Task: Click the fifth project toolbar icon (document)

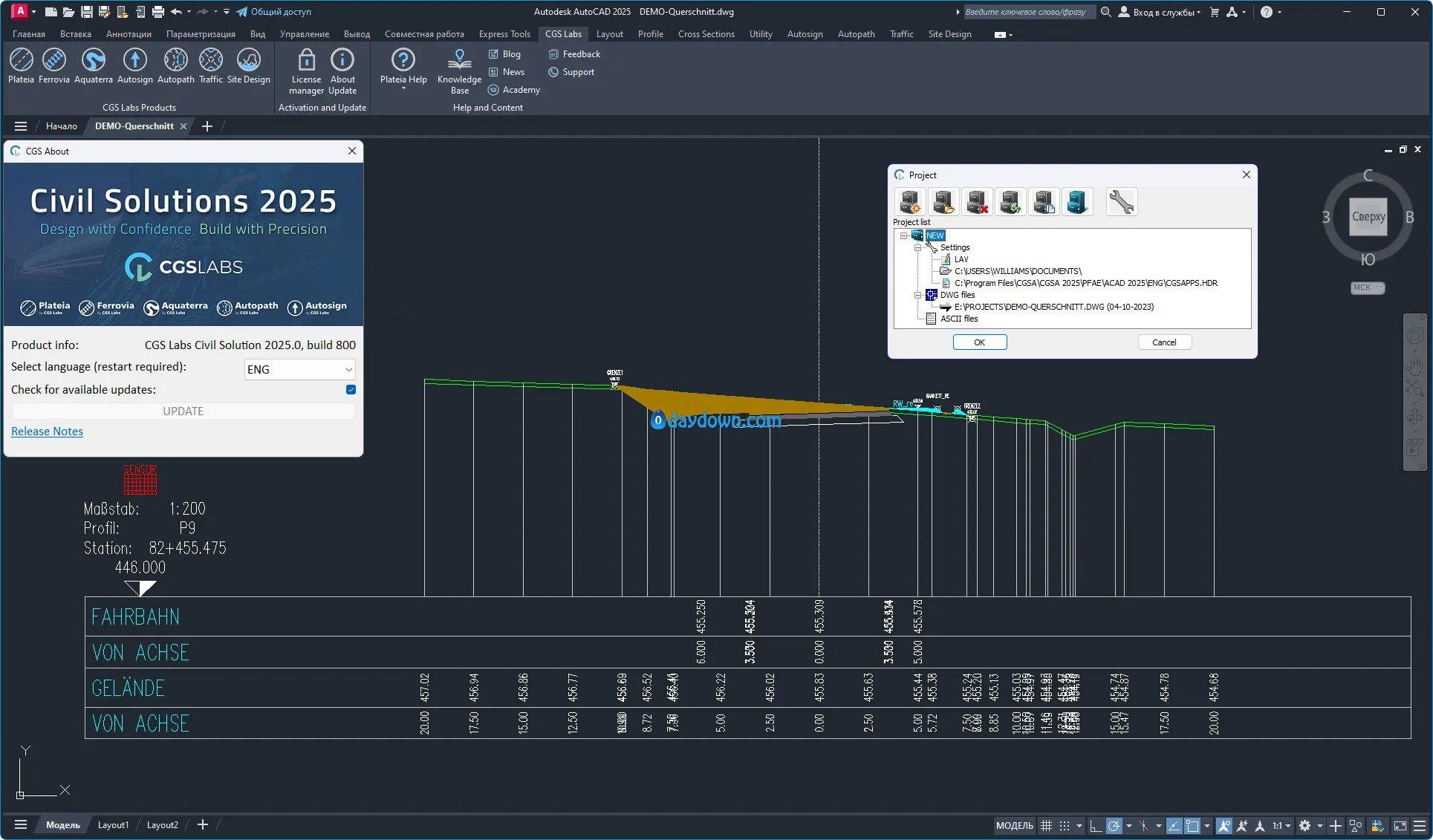Action: [1043, 202]
